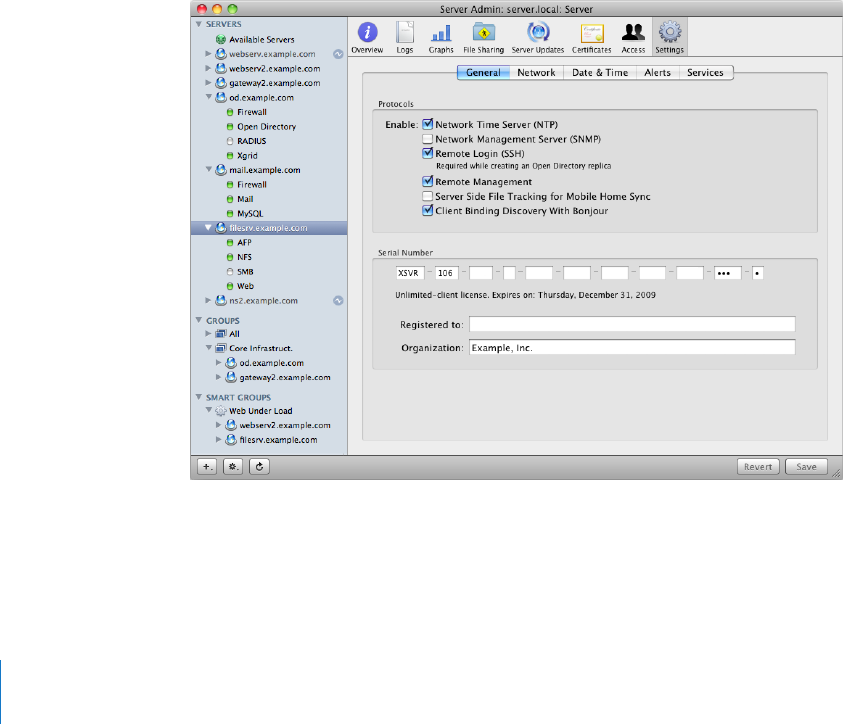Expand ns2.example.com server
Screen dimensions: 843x724
[x=208, y=300]
